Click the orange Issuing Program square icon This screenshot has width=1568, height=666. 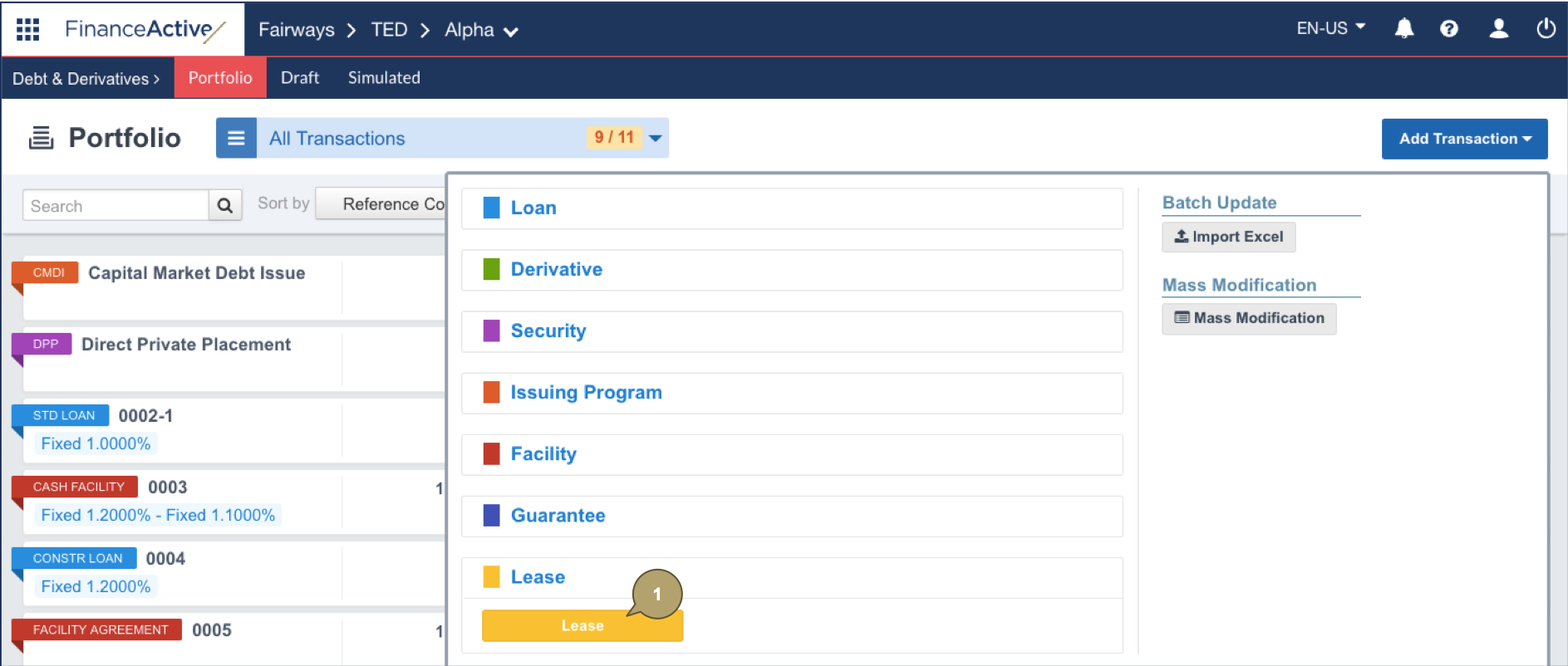coord(492,392)
